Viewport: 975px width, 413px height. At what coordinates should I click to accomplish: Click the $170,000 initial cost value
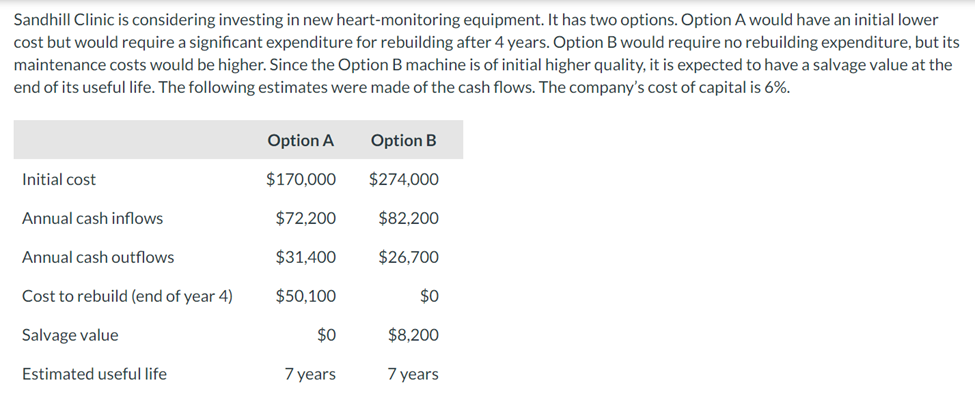point(300,180)
